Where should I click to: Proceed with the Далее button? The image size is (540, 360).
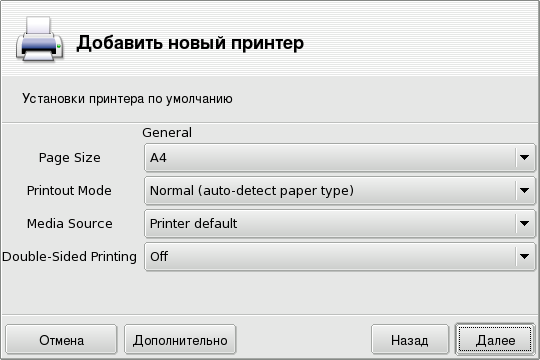(495, 340)
